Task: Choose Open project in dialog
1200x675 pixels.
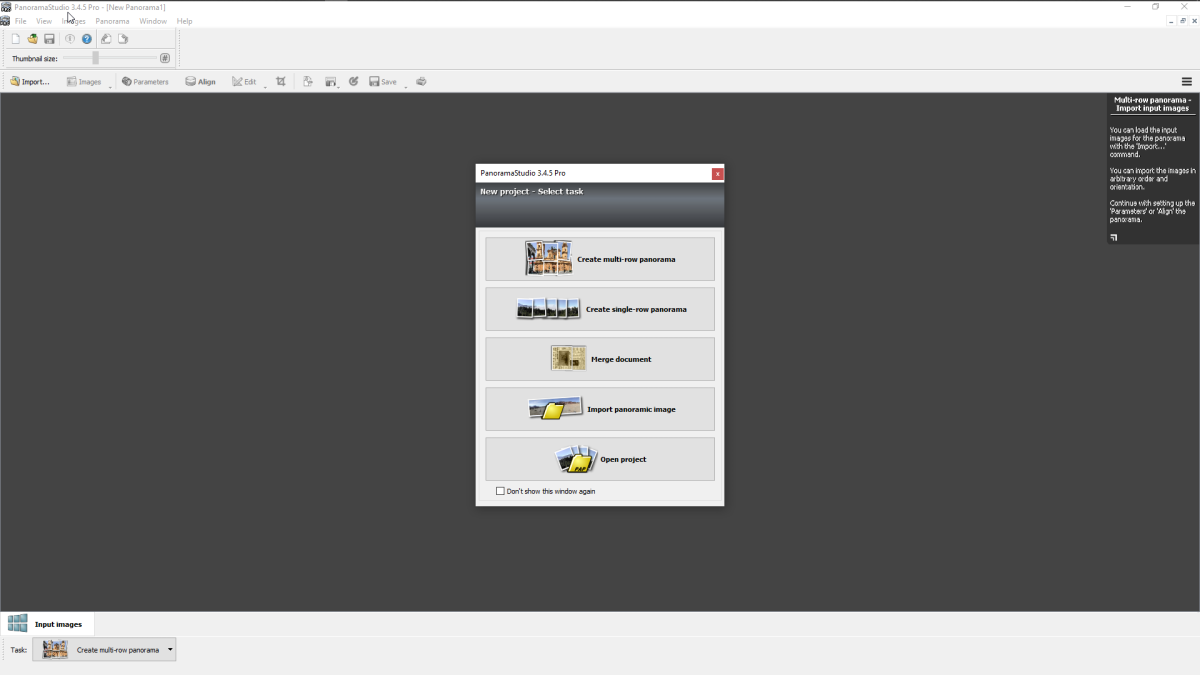Action: (600, 459)
